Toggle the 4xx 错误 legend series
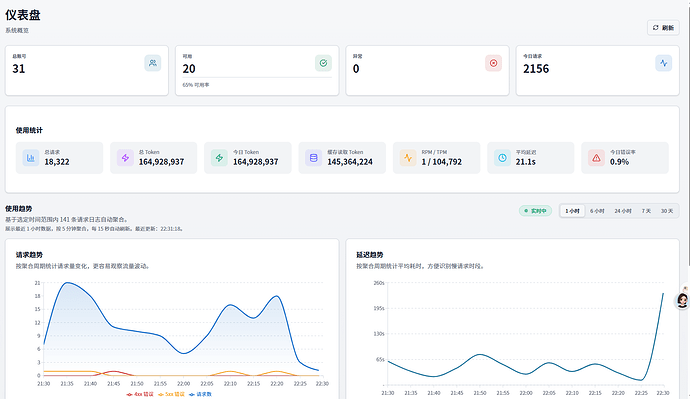 (140, 394)
